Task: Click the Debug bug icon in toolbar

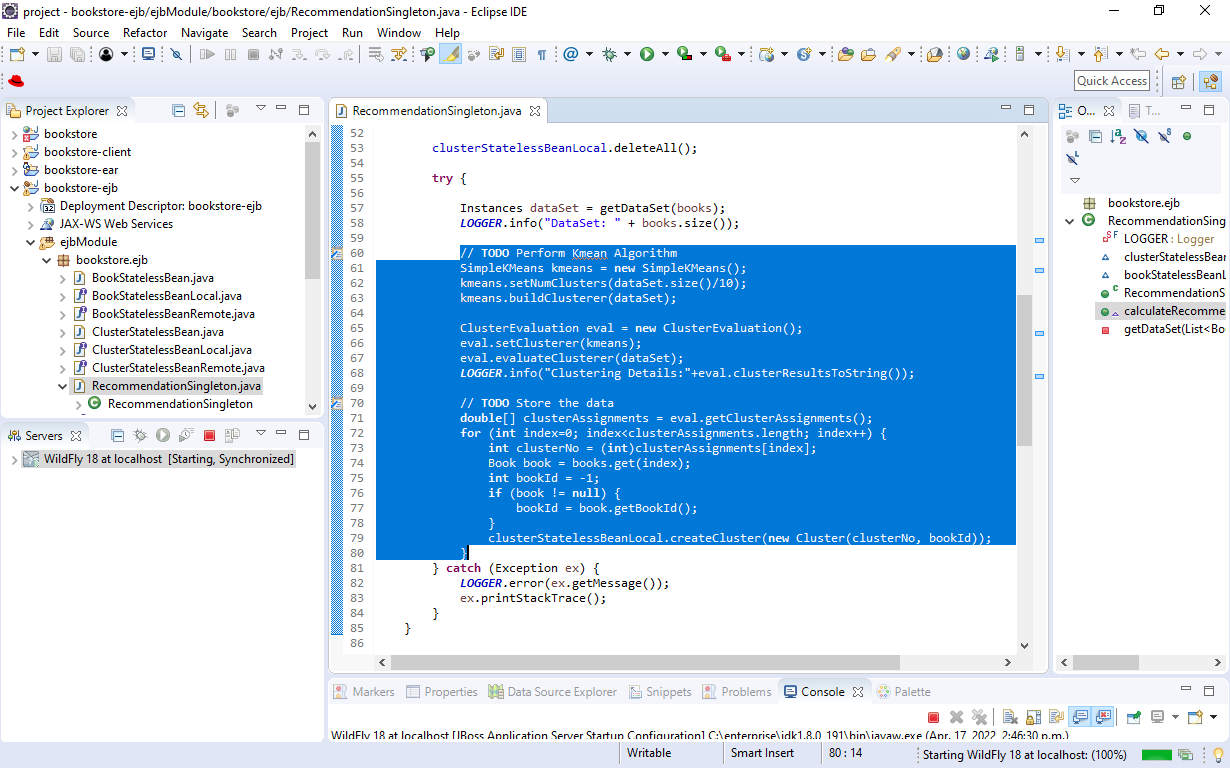Action: tap(609, 54)
